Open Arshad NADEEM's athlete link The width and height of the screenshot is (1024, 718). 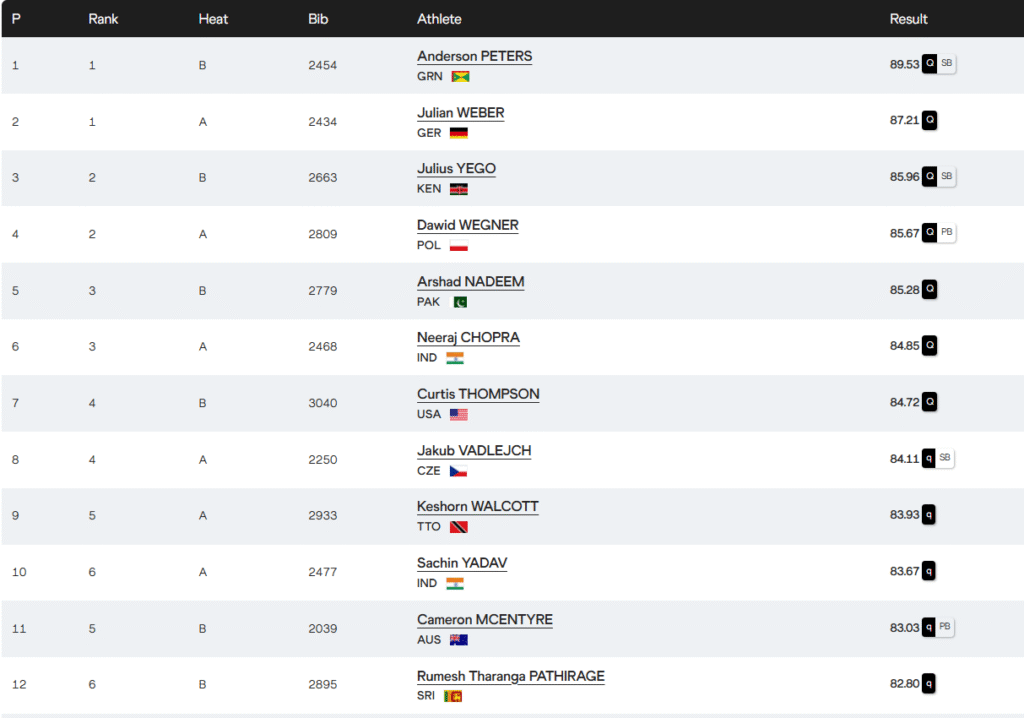pos(470,282)
